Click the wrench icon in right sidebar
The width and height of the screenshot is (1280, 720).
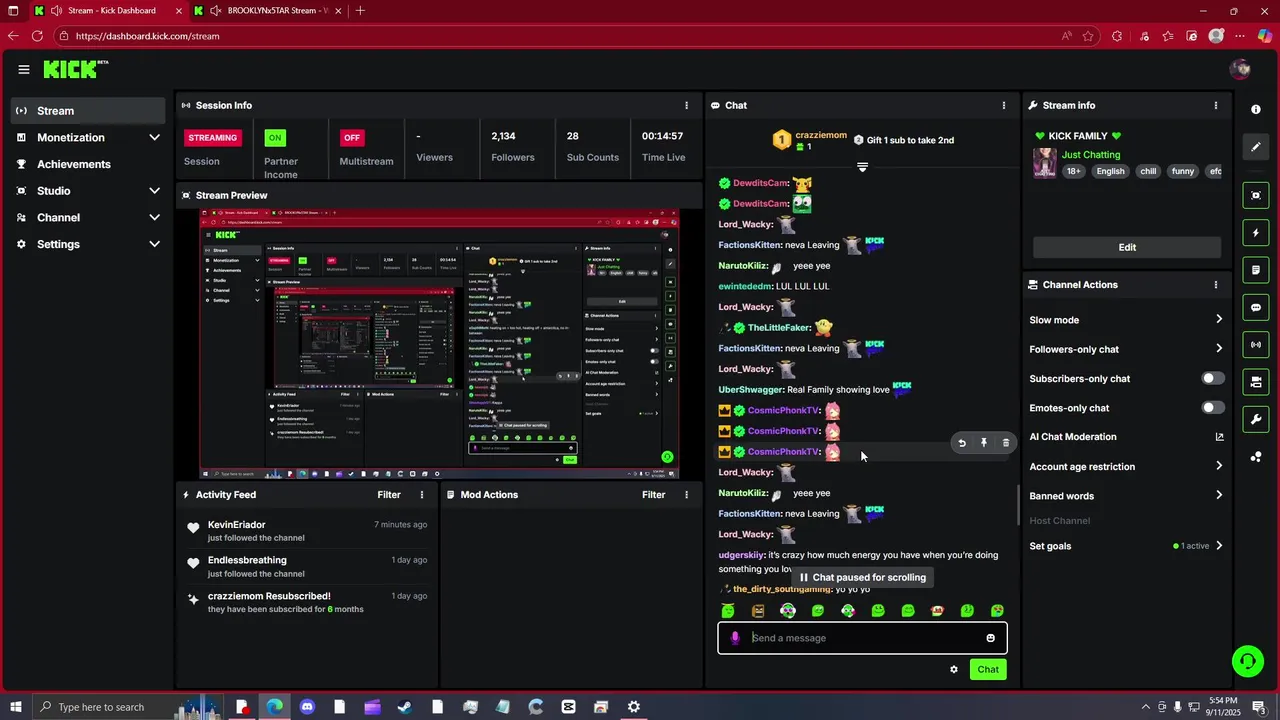(1256, 419)
